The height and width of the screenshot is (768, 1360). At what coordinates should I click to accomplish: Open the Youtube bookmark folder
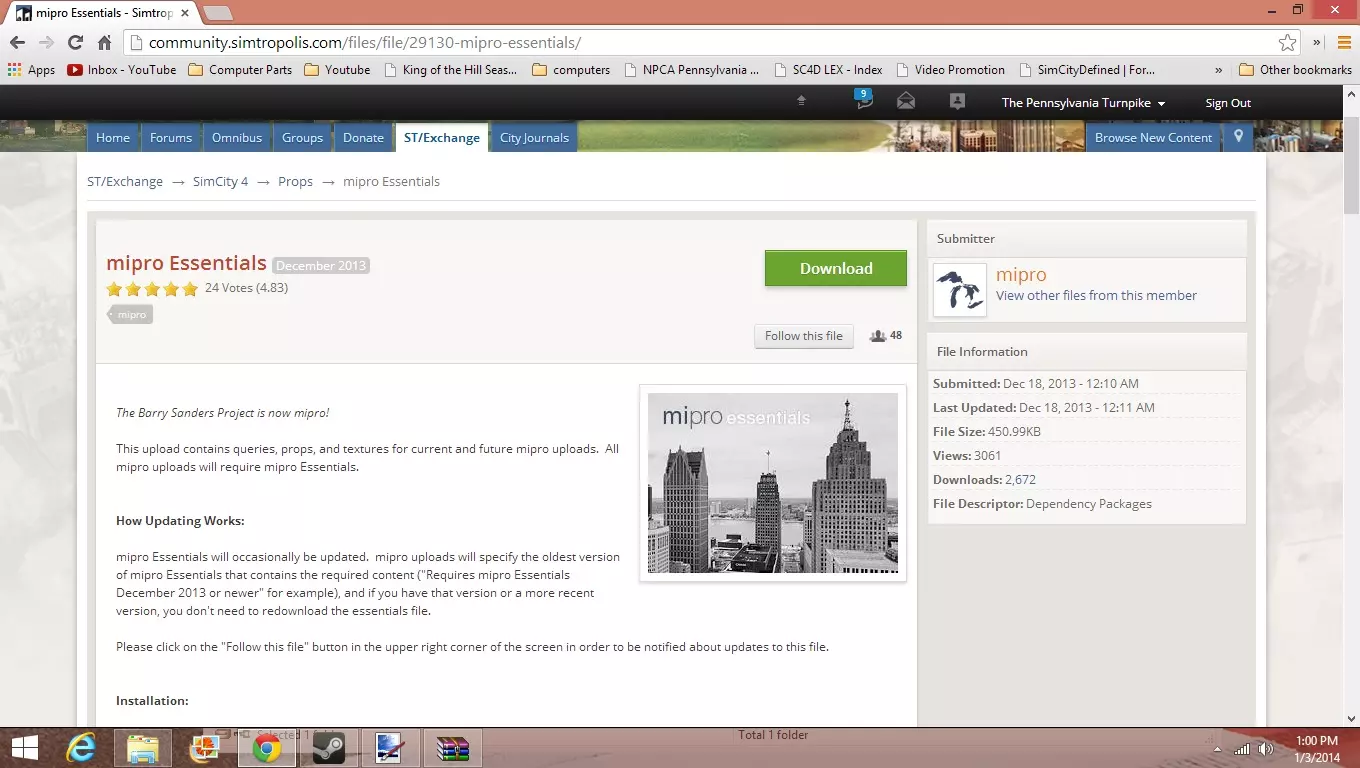pos(337,70)
